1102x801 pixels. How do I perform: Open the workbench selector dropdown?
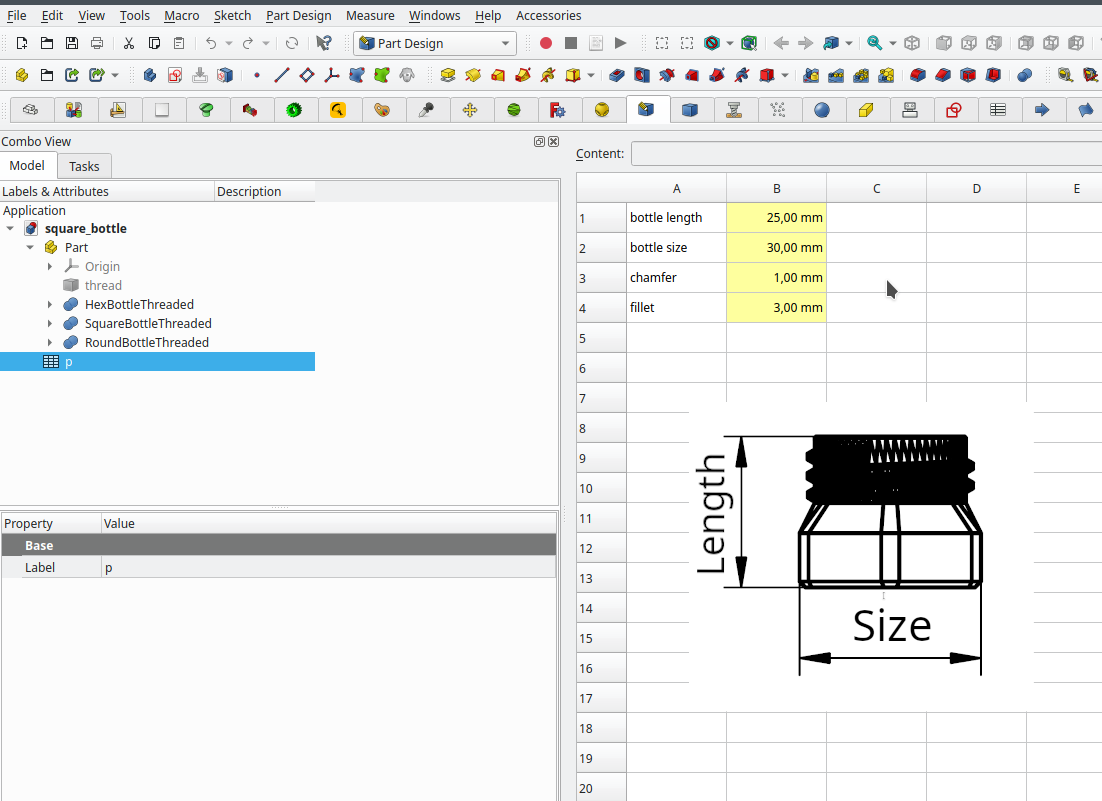pos(435,44)
